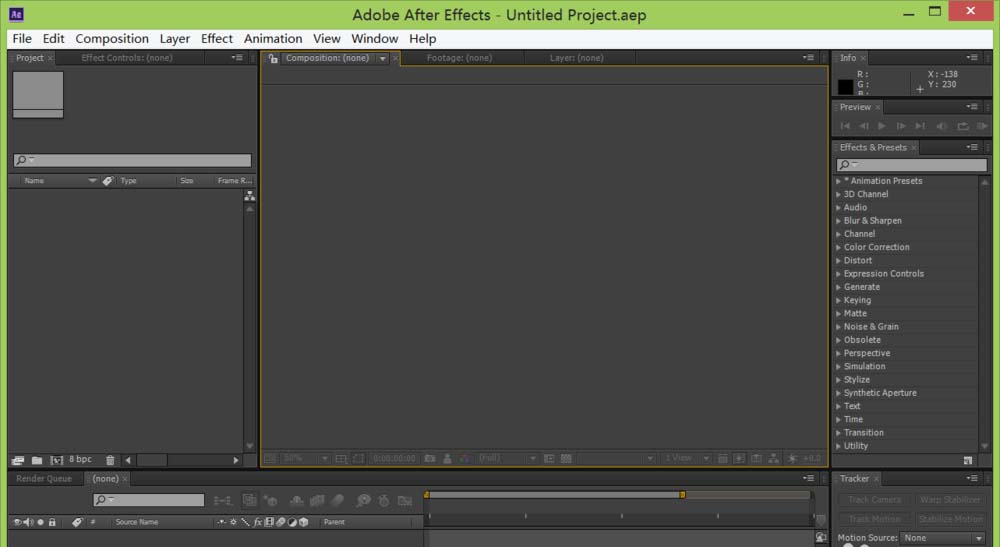Open the Animation menu

click(x=273, y=39)
